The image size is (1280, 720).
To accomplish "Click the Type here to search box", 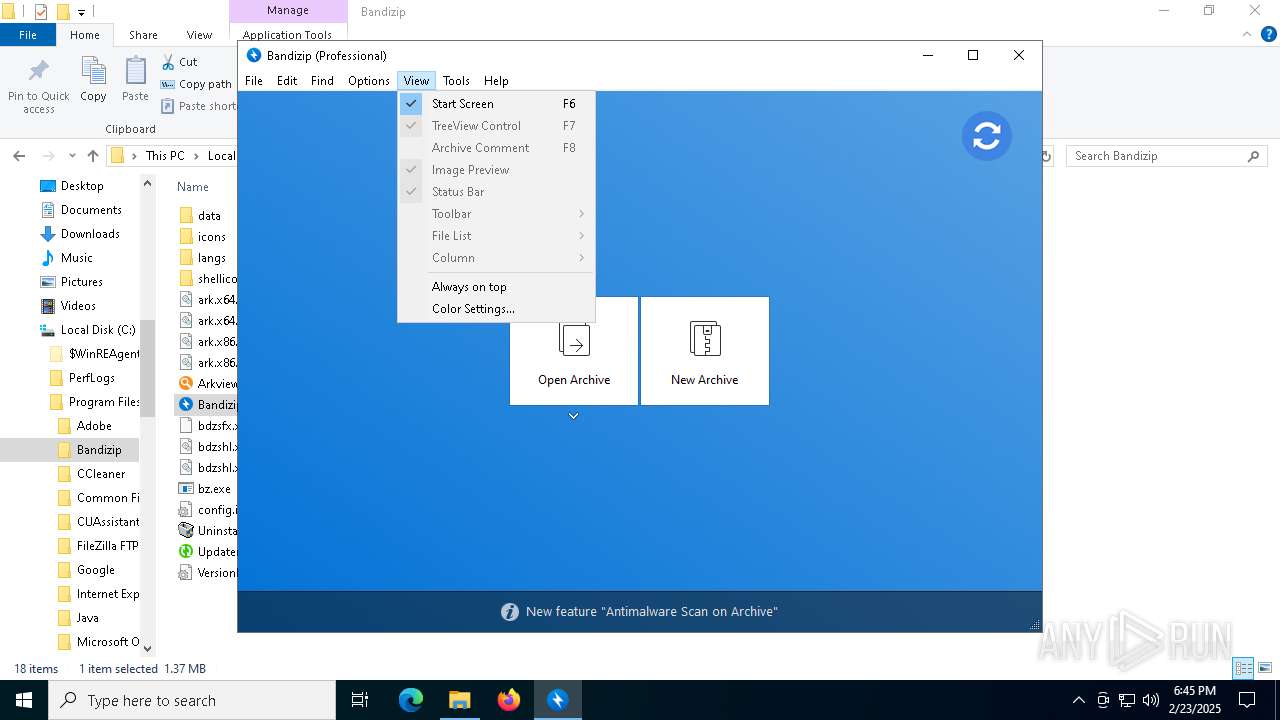I will (x=192, y=700).
